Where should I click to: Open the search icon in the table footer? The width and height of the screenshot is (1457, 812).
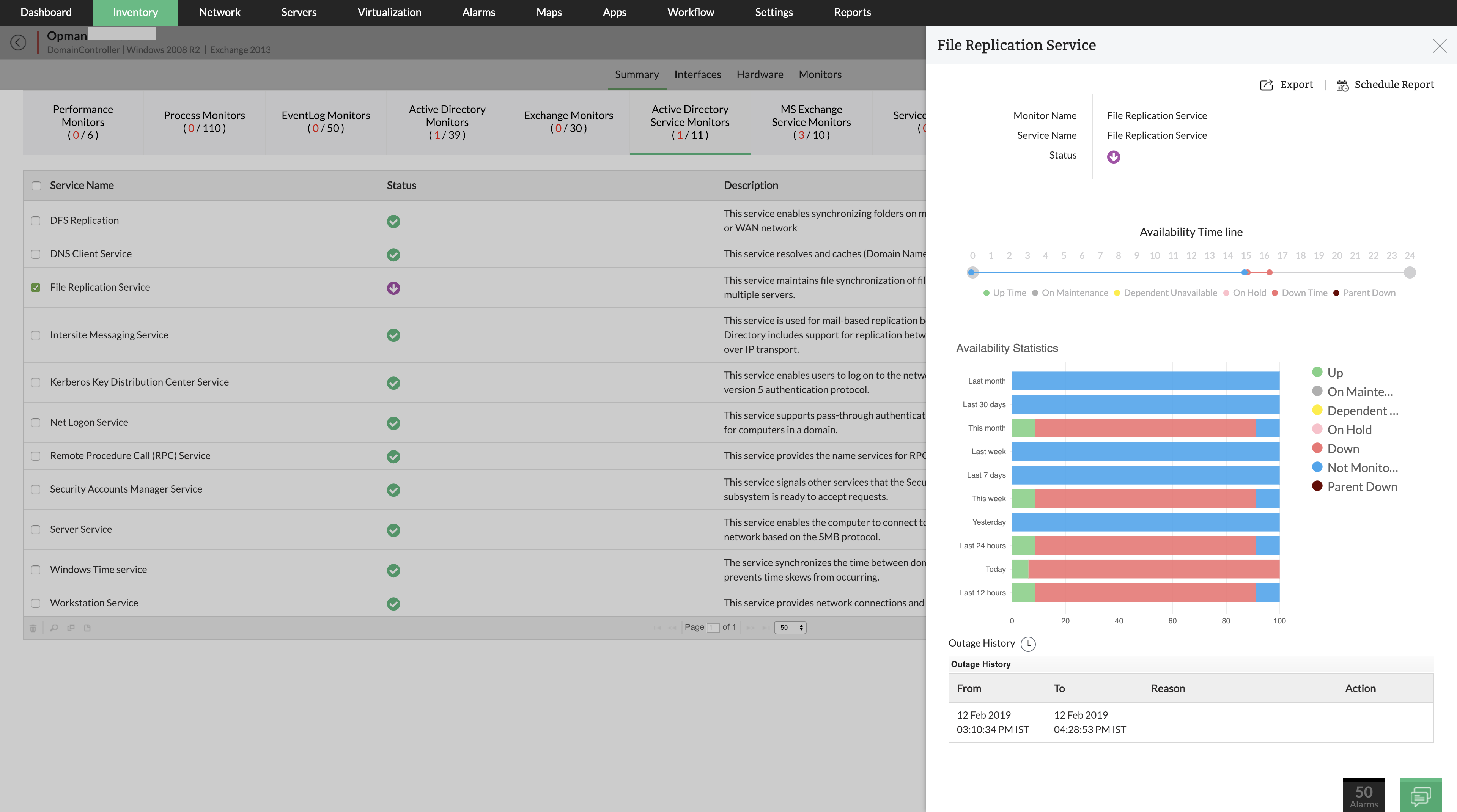[x=54, y=628]
